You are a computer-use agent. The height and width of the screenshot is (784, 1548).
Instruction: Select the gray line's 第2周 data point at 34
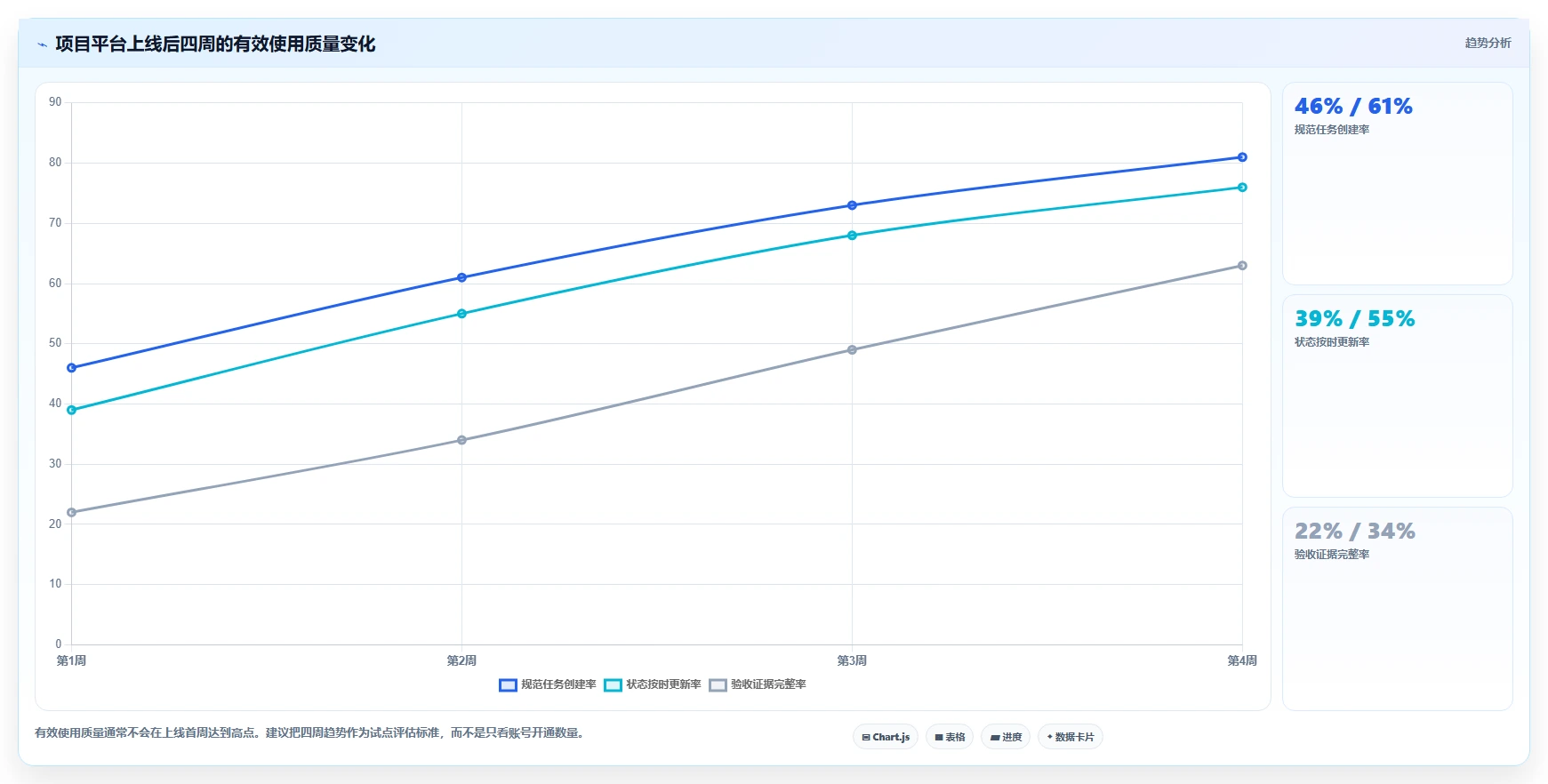tap(461, 440)
